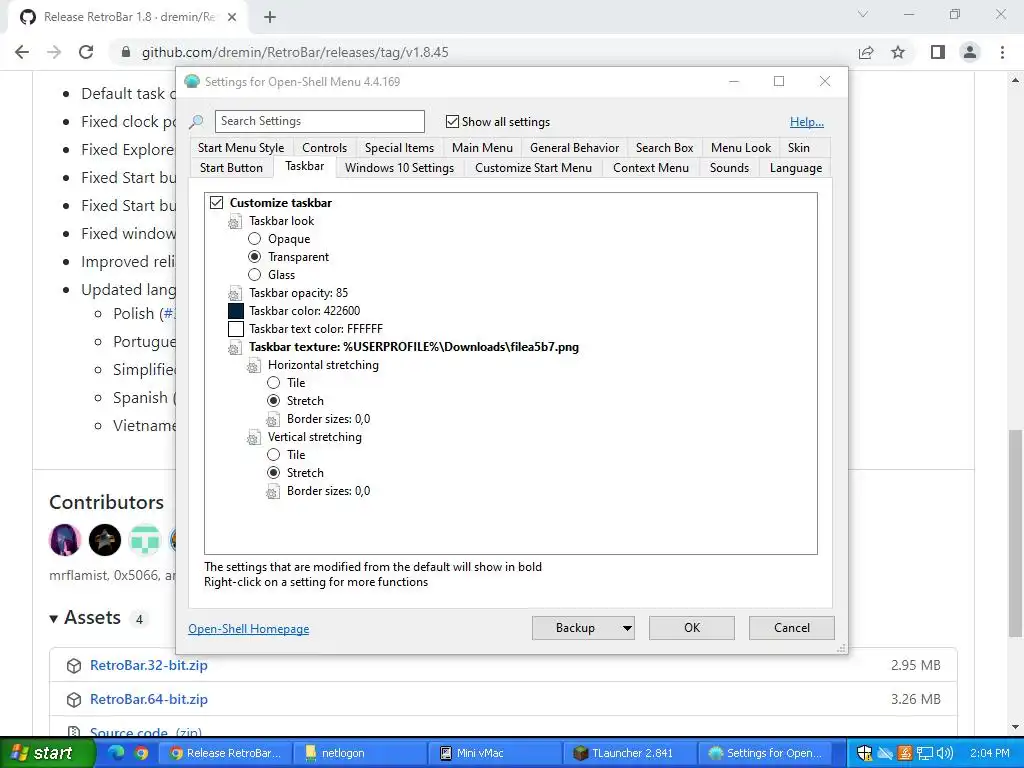The height and width of the screenshot is (768, 1024).
Task: Select Tile under Vertical stretching
Action: [x=274, y=455]
